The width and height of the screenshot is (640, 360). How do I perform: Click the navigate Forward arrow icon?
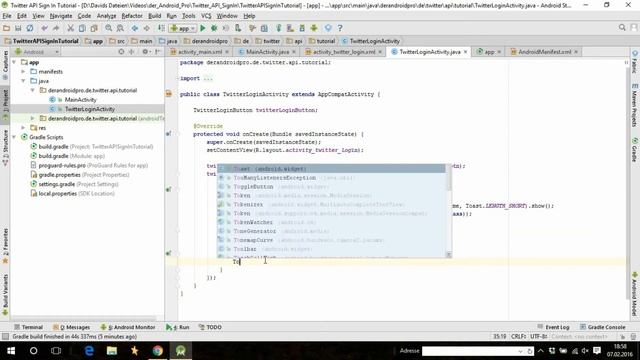tap(147, 28)
